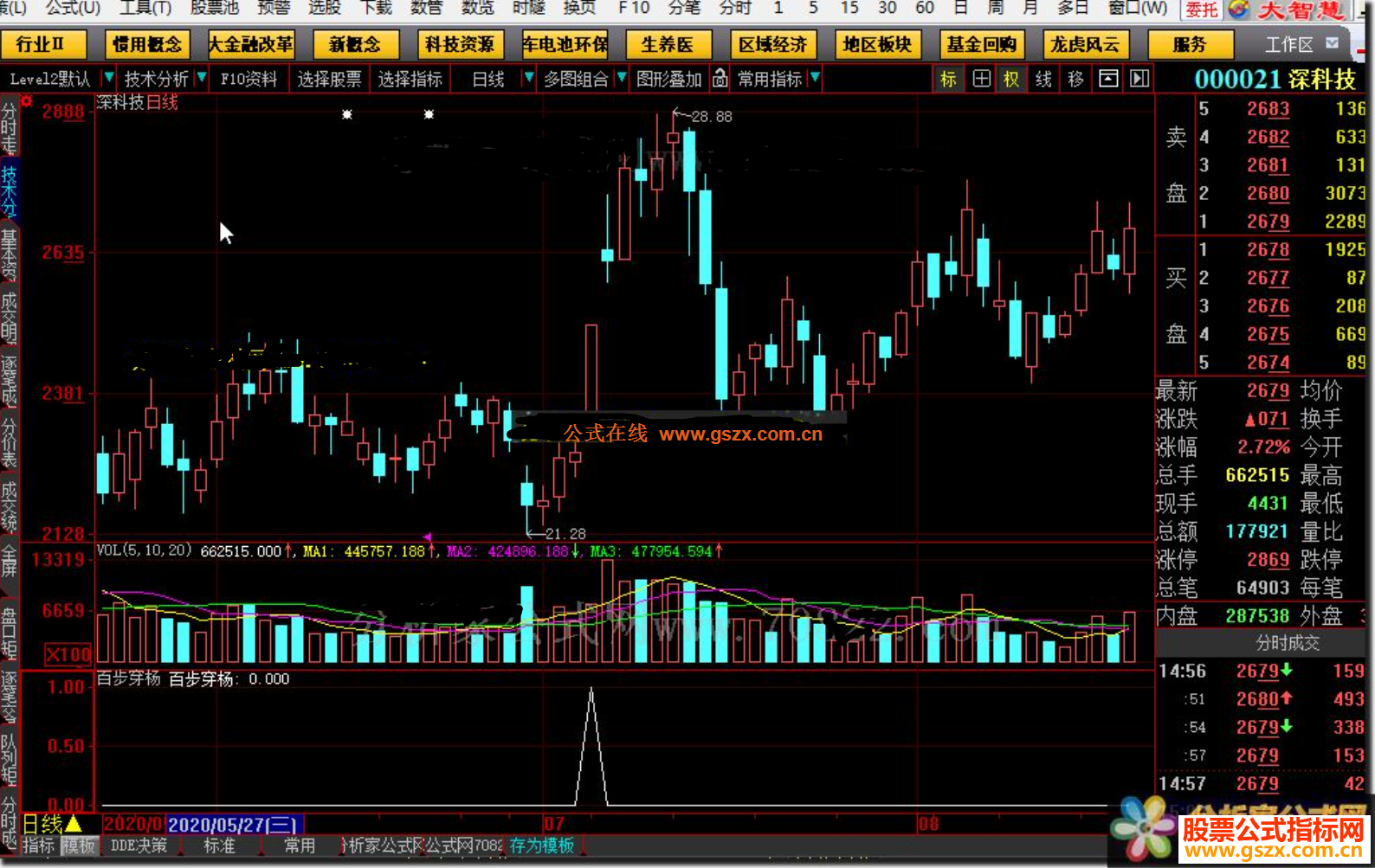Expand the Level2默认 dropdown arrow
This screenshot has width=1375, height=868.
[x=108, y=79]
